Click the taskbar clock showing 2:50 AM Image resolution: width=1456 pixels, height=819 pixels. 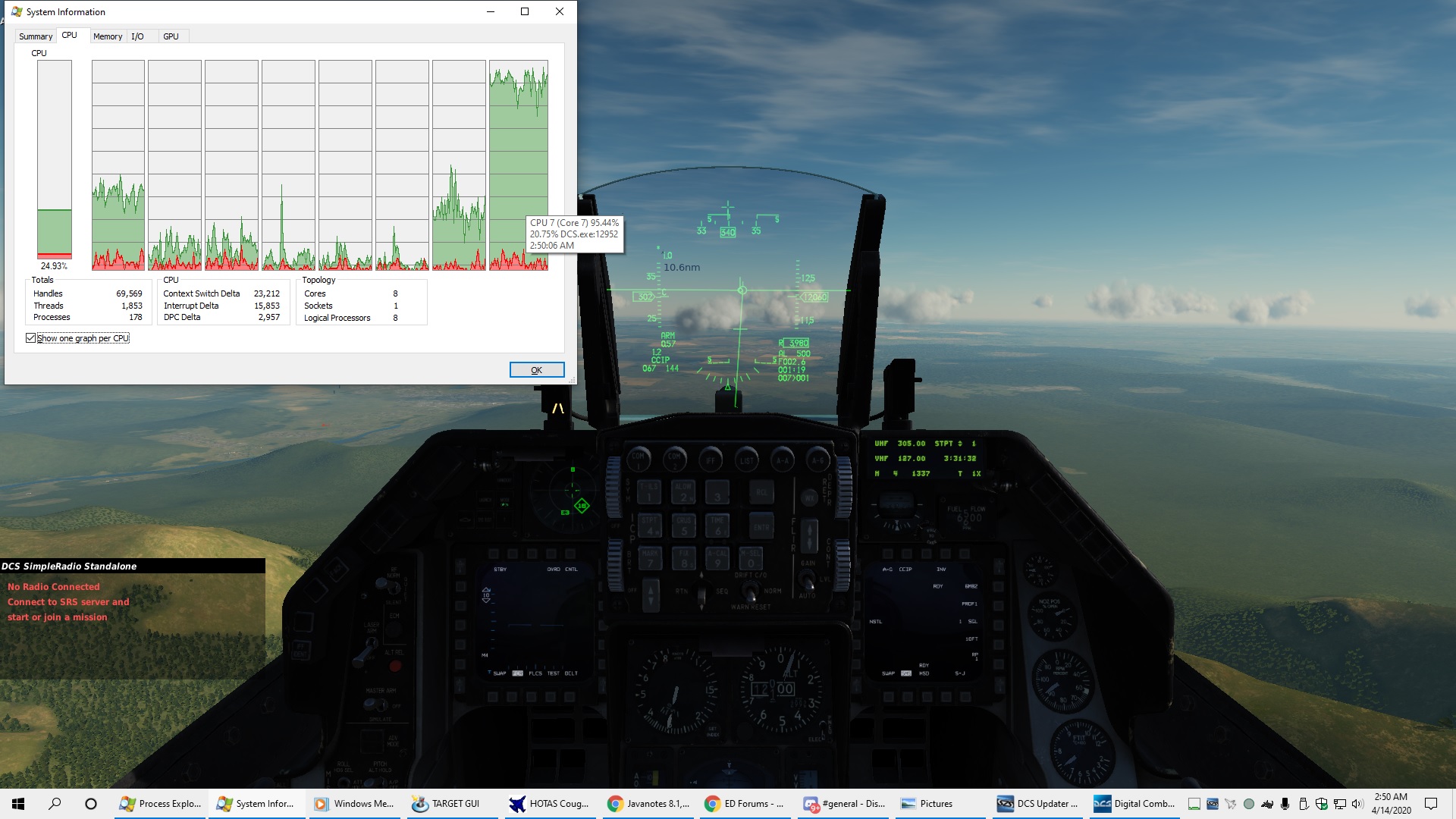point(1391,804)
